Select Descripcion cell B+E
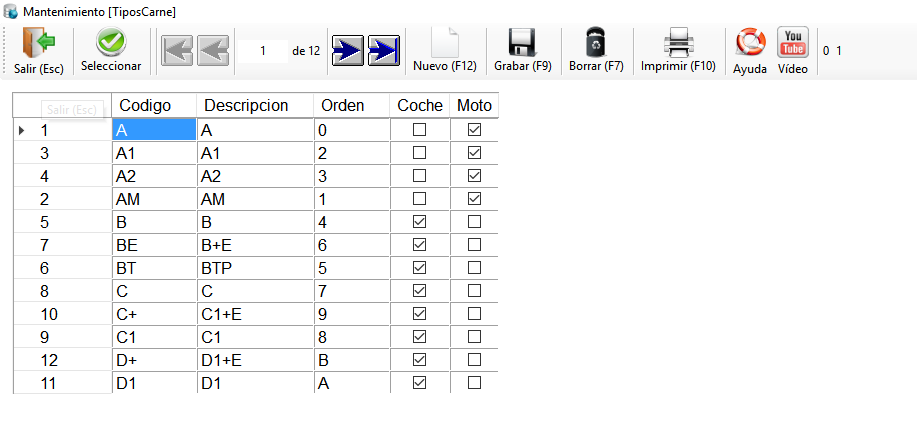917x421 pixels. click(255, 244)
